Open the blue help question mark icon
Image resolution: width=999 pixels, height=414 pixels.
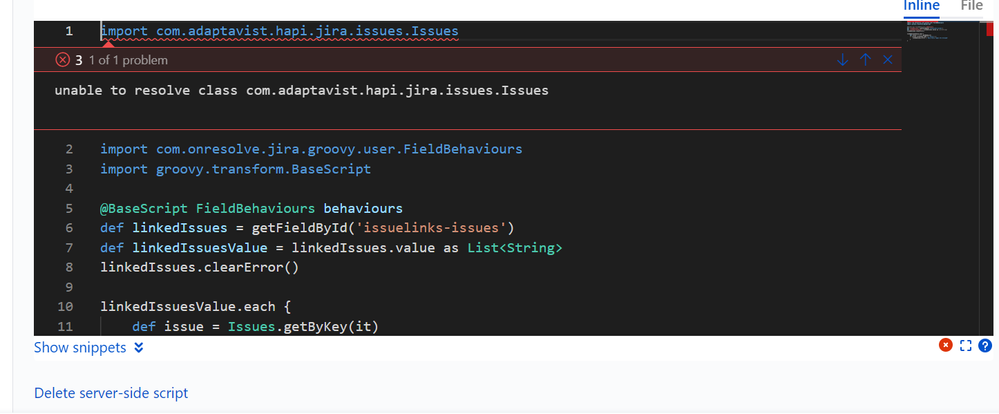pos(985,345)
